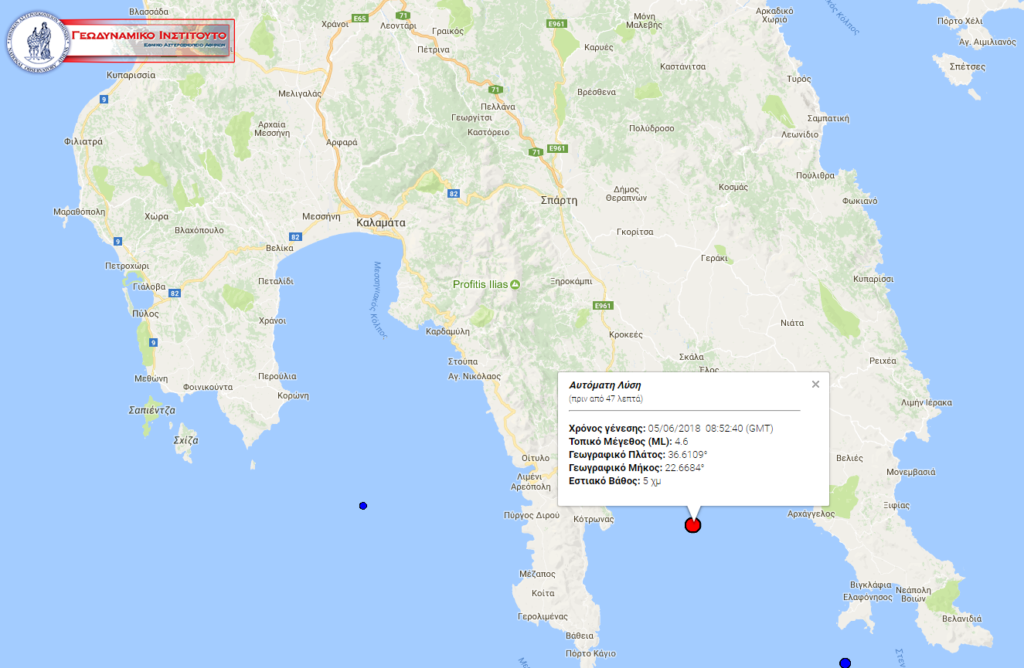
Task: Click the 82 road shield near Μεσσήνη
Action: point(295,237)
